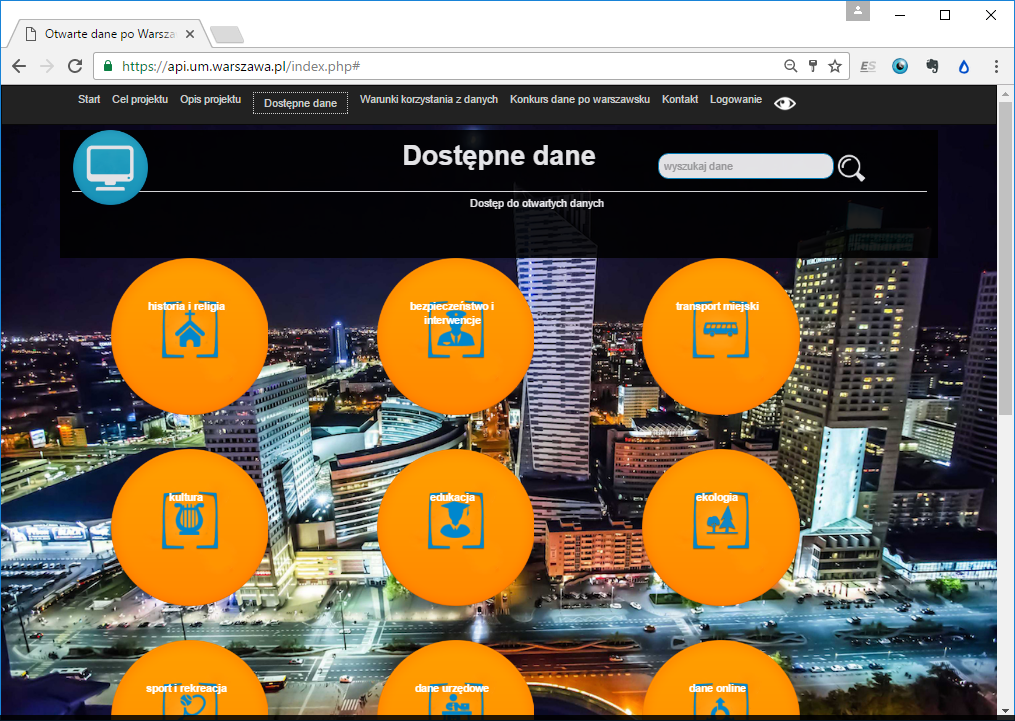Click the wyszukaj dane search field

click(x=745, y=166)
